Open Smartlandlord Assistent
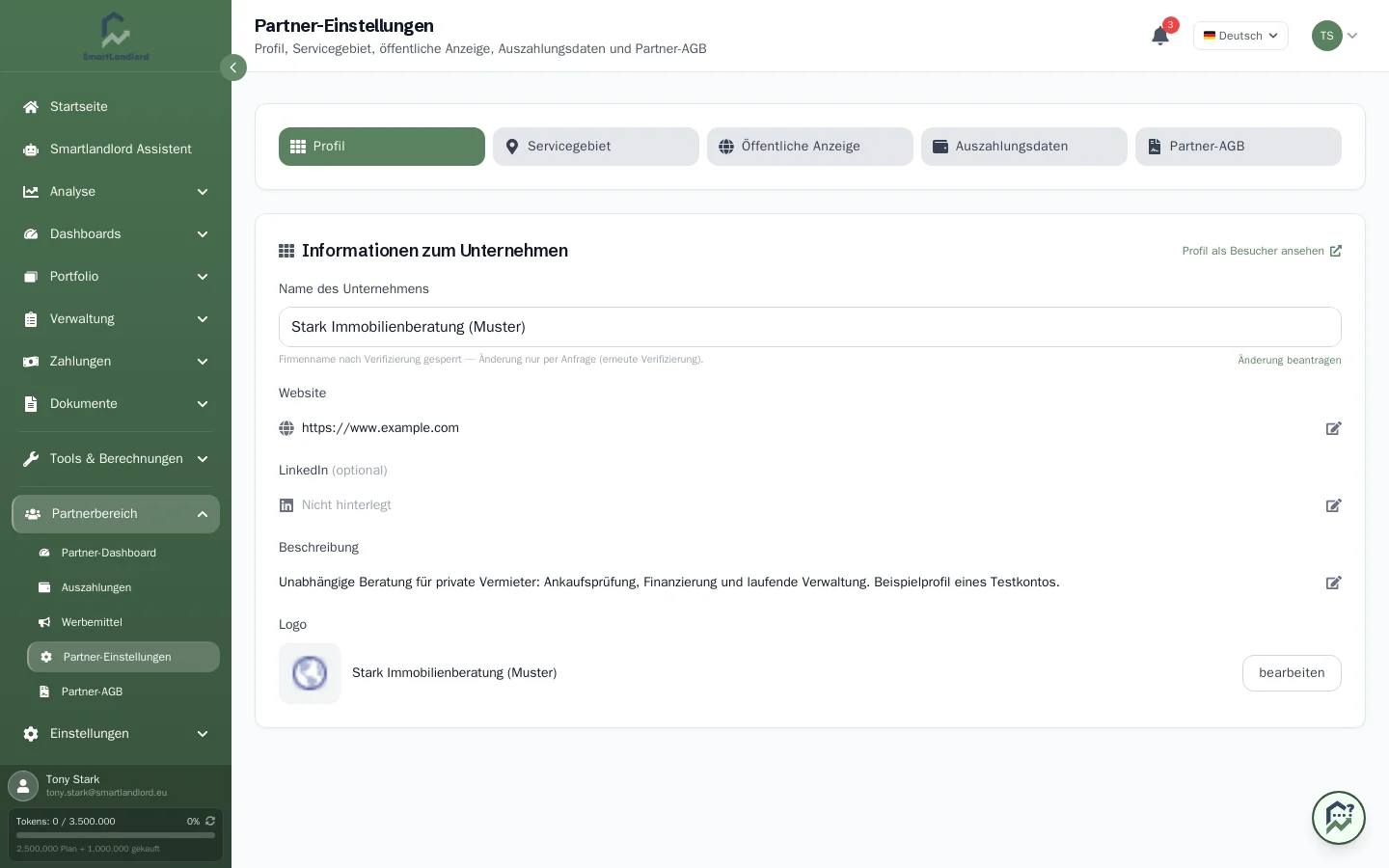Image resolution: width=1389 pixels, height=868 pixels. (x=116, y=149)
